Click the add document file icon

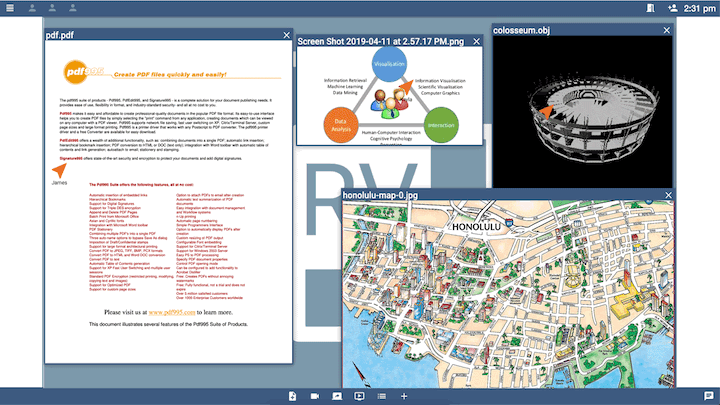pos(292,396)
